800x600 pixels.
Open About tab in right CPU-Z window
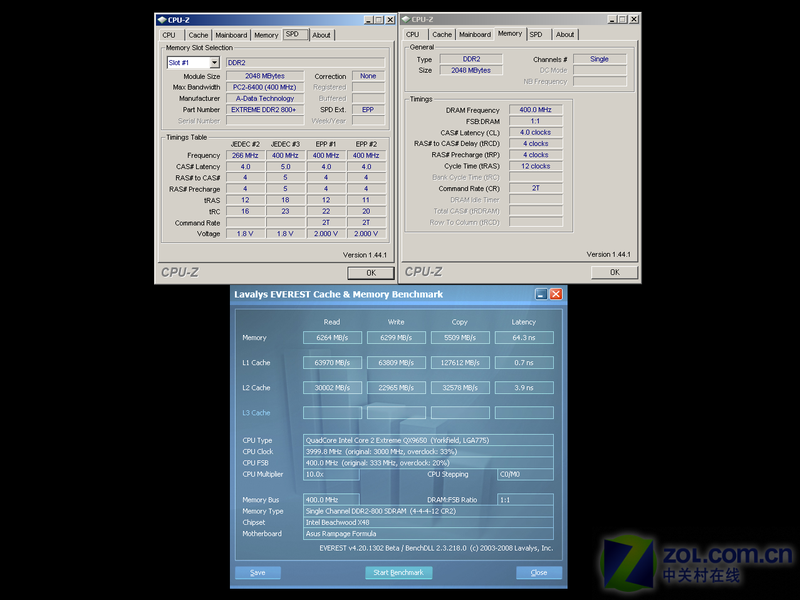(565, 34)
